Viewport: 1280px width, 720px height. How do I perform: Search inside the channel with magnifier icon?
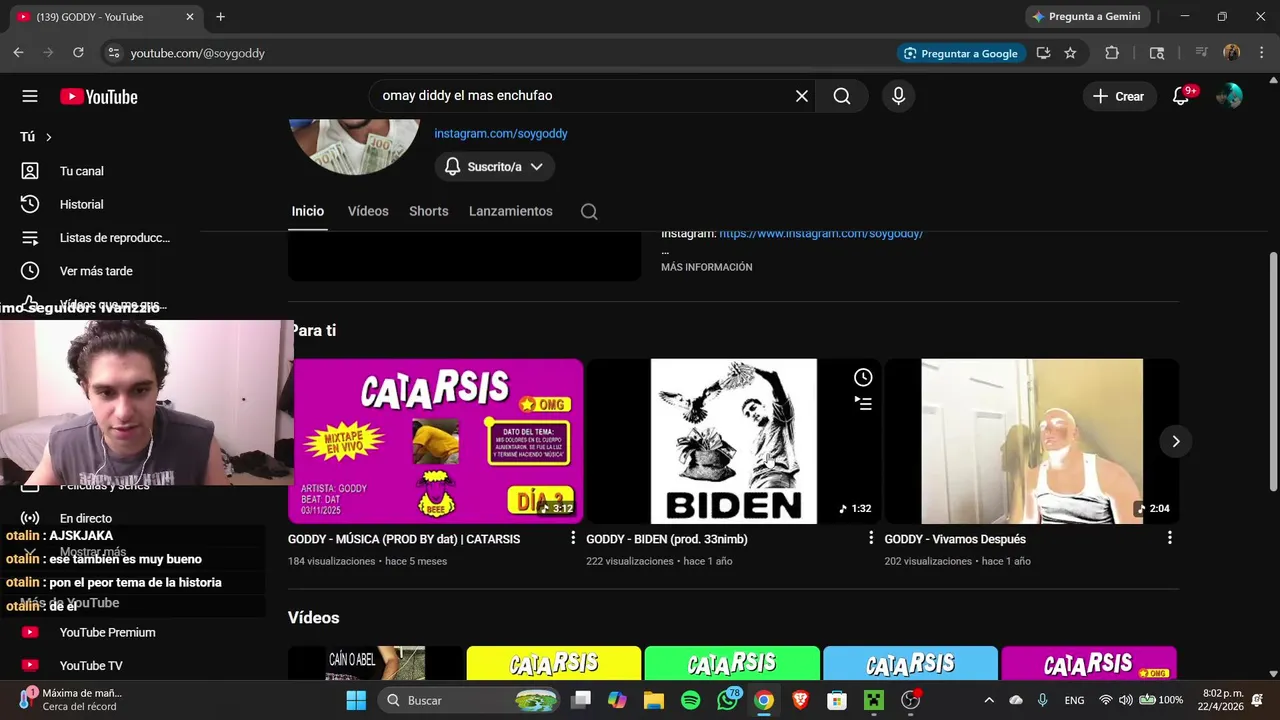(x=589, y=211)
